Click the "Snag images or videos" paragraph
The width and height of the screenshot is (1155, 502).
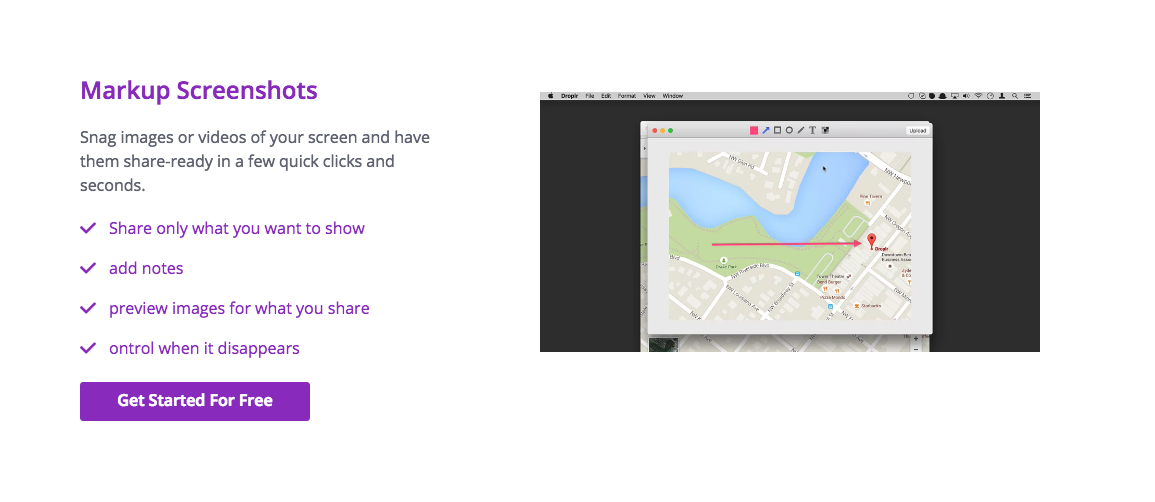[x=255, y=161]
